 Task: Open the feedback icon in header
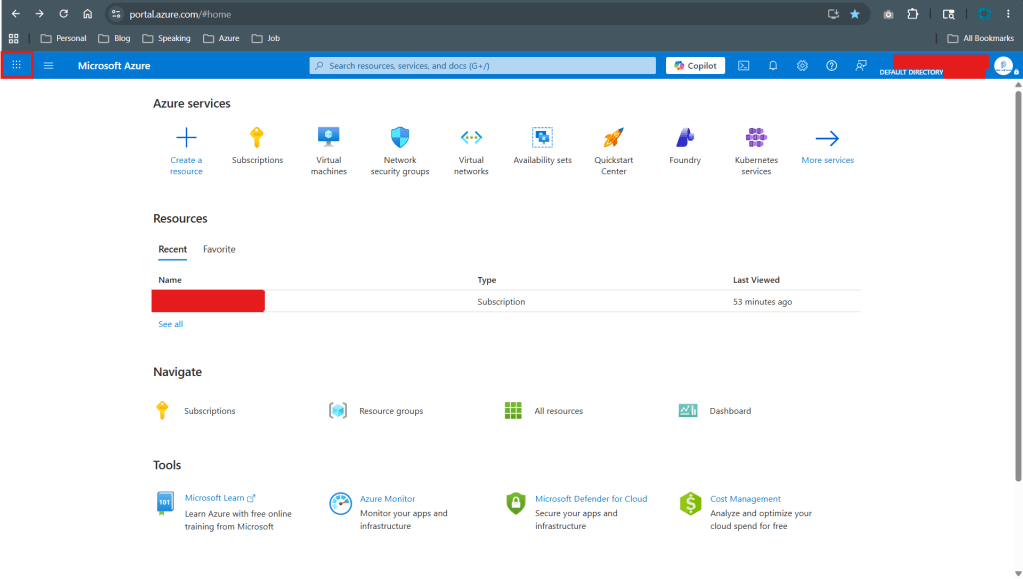click(861, 65)
